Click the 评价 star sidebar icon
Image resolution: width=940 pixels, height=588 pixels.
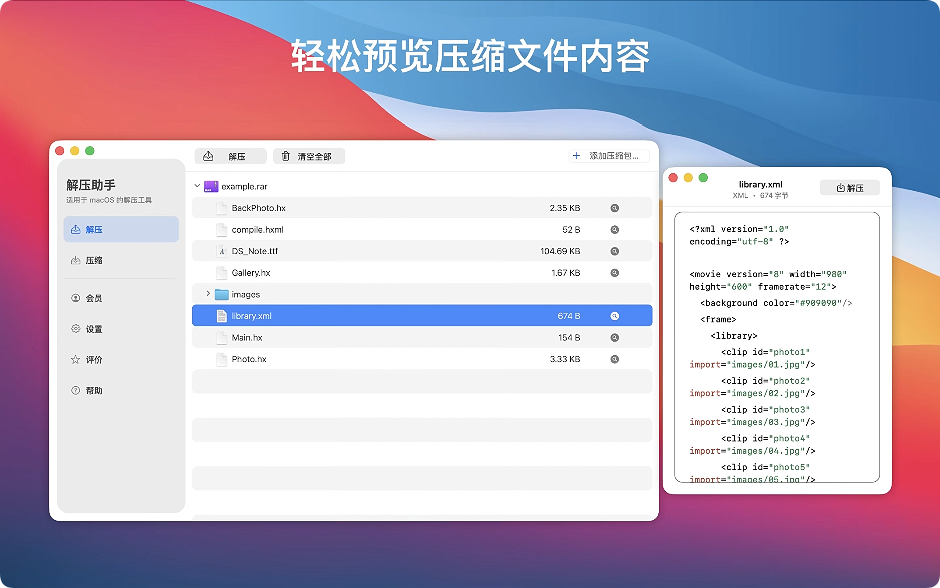(x=76, y=360)
